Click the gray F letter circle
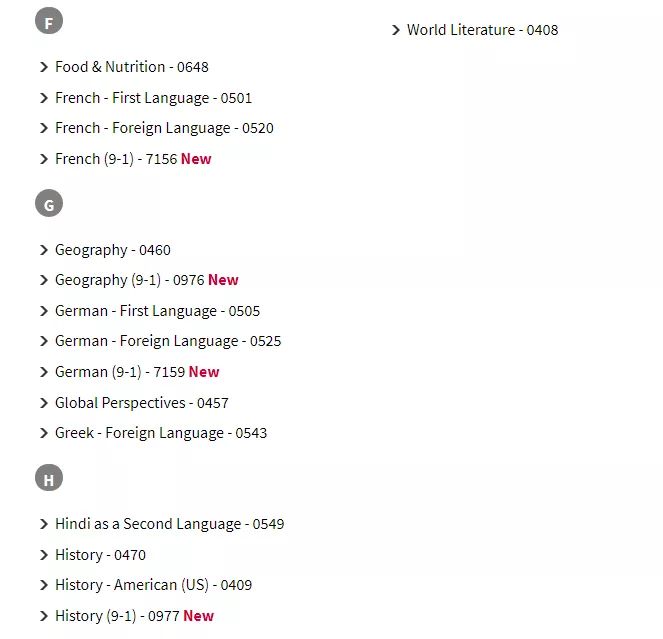The width and height of the screenshot is (663, 639). (x=49, y=21)
